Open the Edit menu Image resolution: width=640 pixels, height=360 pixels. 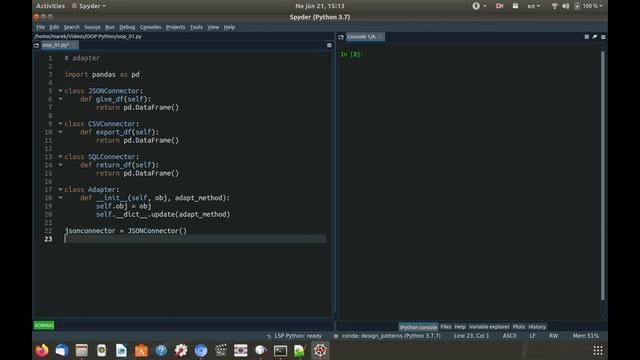[x=54, y=27]
